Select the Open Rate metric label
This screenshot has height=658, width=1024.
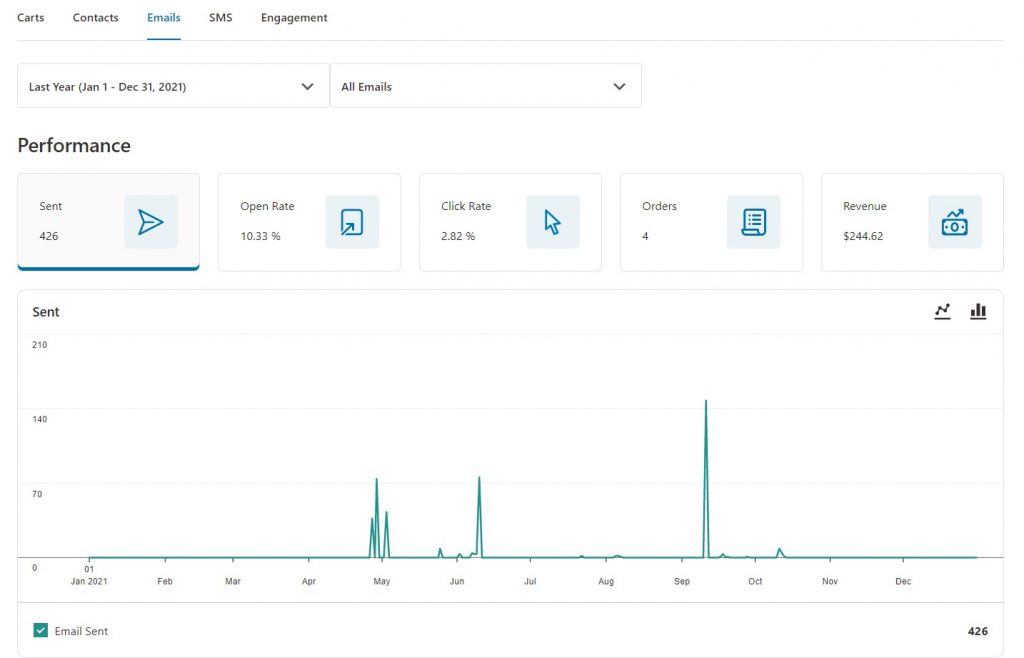tap(267, 206)
